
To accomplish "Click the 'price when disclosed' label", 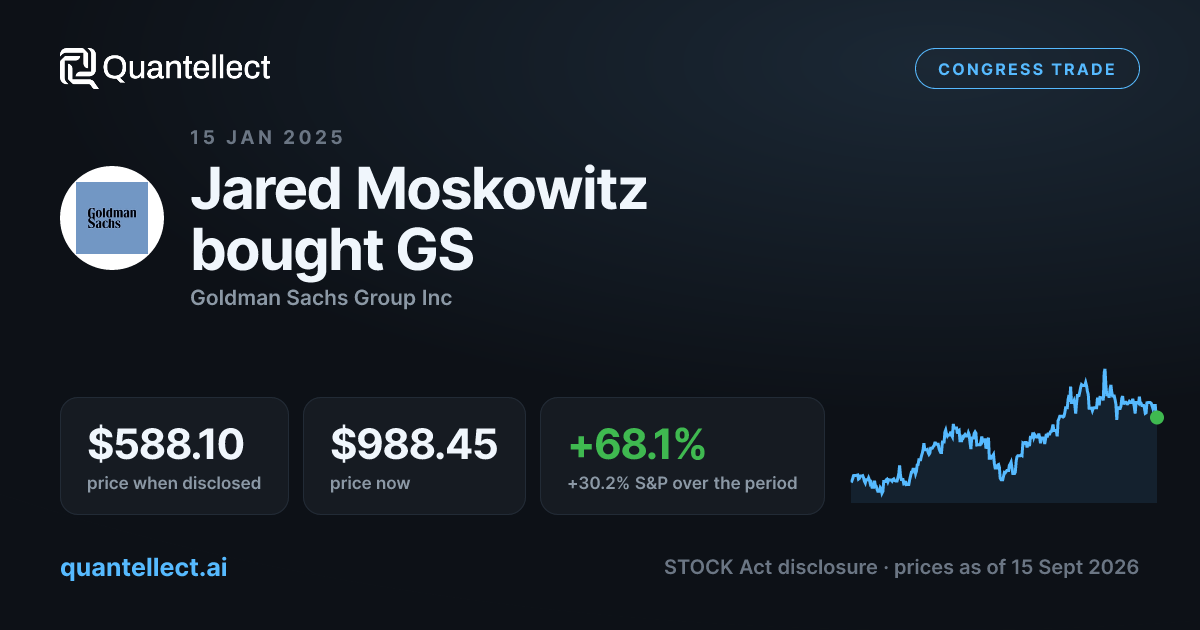I will coord(174,483).
